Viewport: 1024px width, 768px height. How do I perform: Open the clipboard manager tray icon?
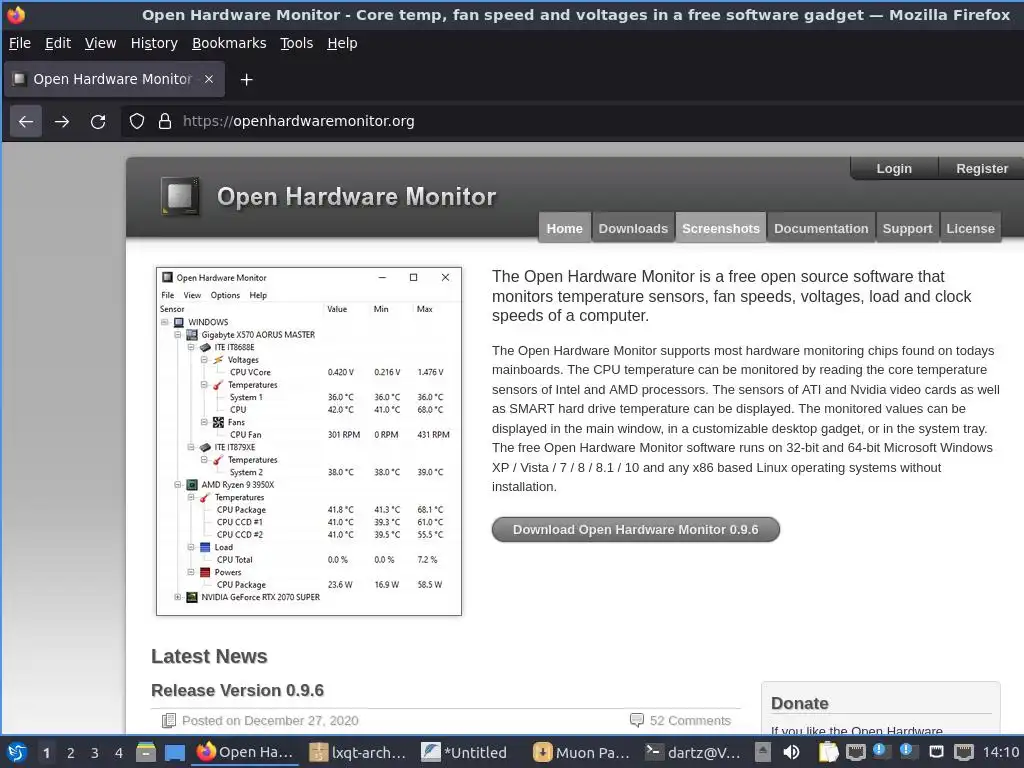[x=828, y=752]
